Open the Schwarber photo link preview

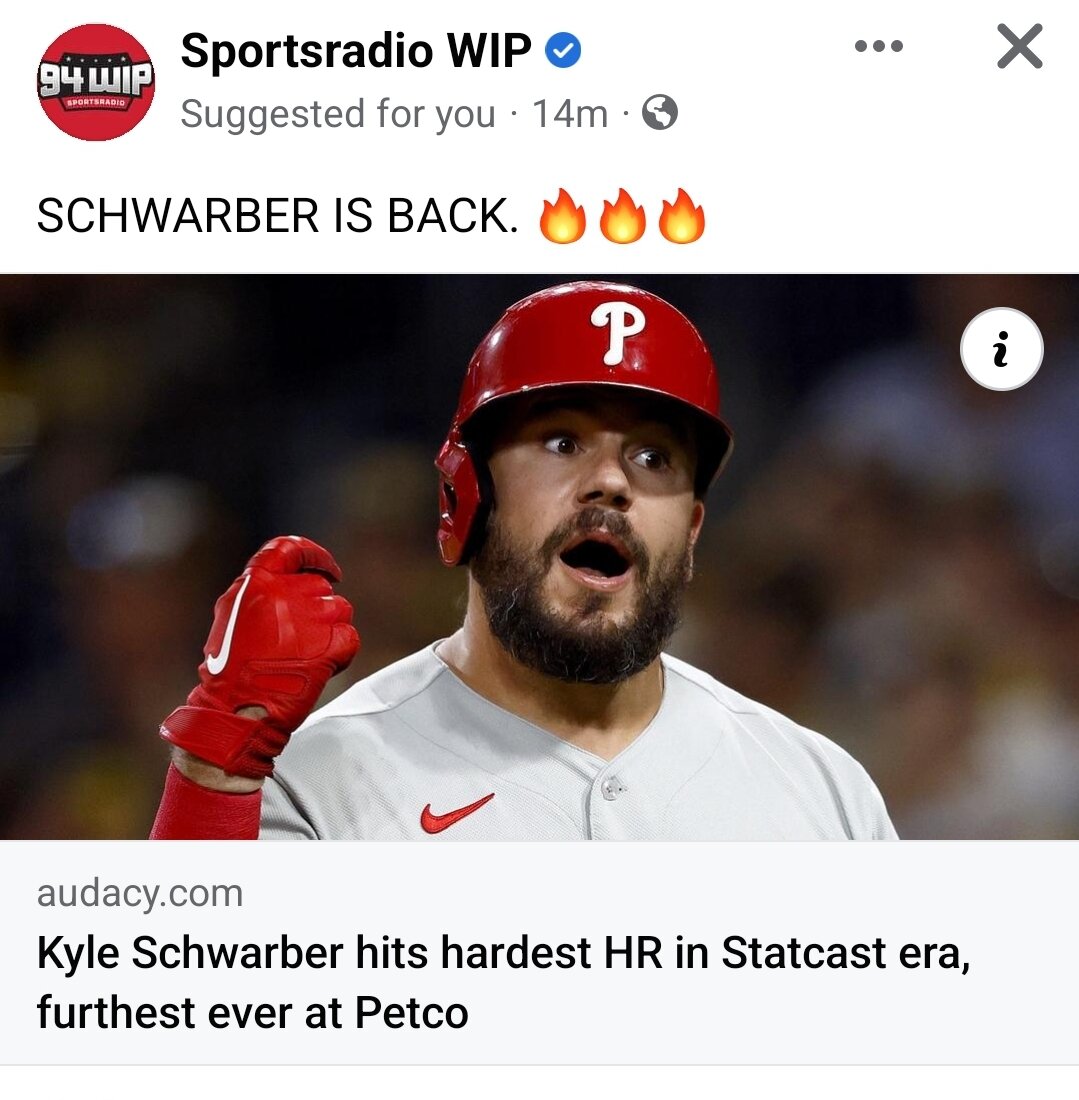click(x=540, y=557)
